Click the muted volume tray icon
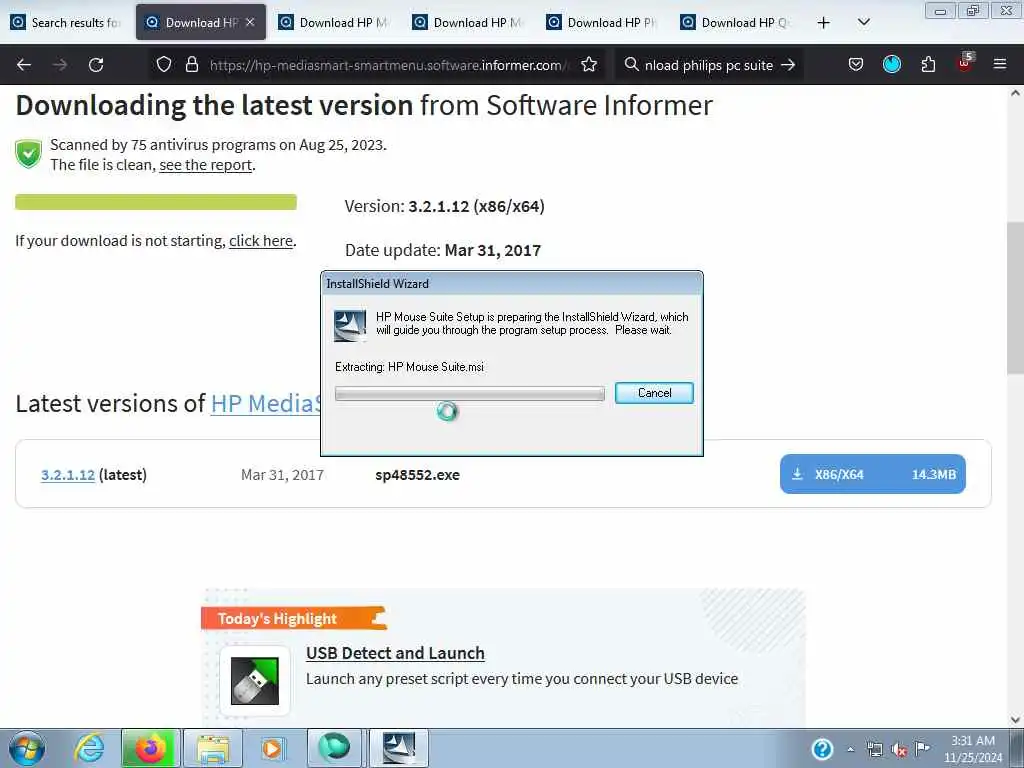This screenshot has width=1024, height=768. click(x=899, y=750)
